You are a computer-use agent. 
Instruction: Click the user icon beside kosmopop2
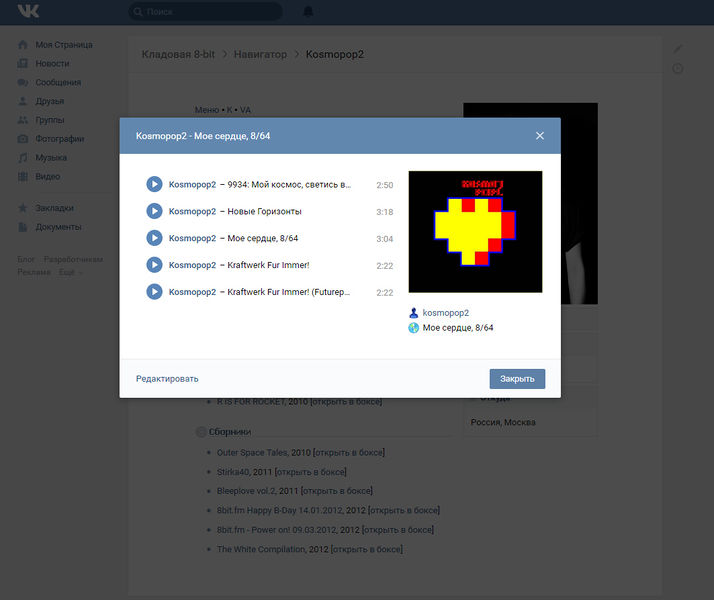point(413,313)
